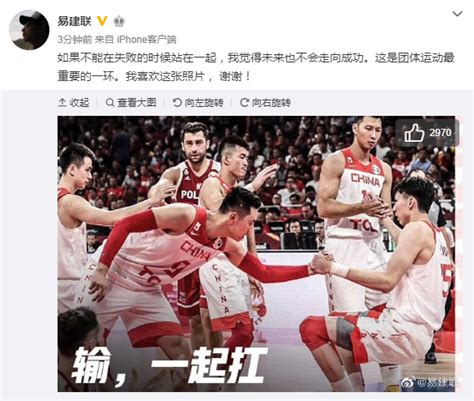Open the basketball team photo
474x401 pixels.
(256, 254)
